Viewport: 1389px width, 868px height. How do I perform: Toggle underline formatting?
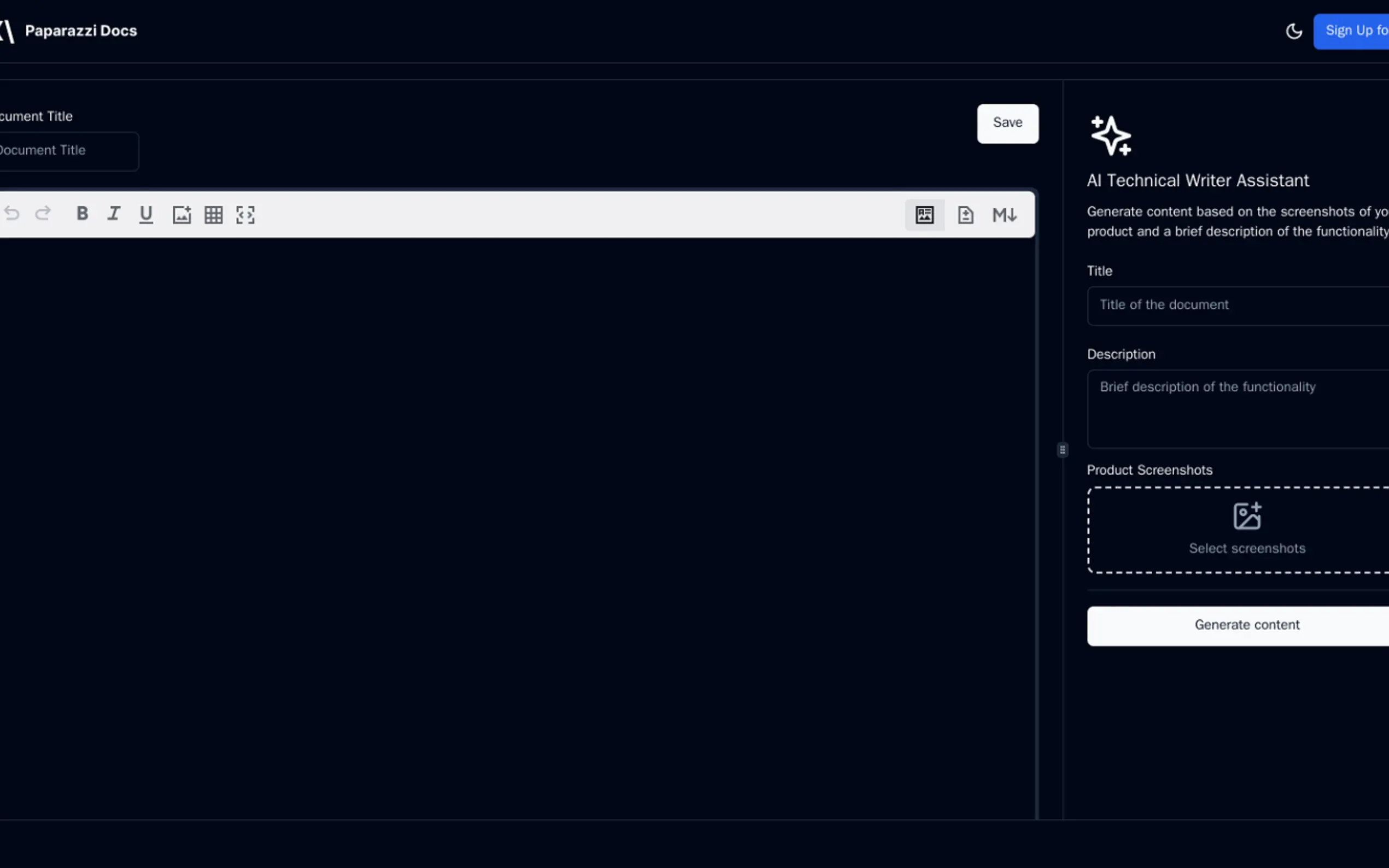(146, 214)
